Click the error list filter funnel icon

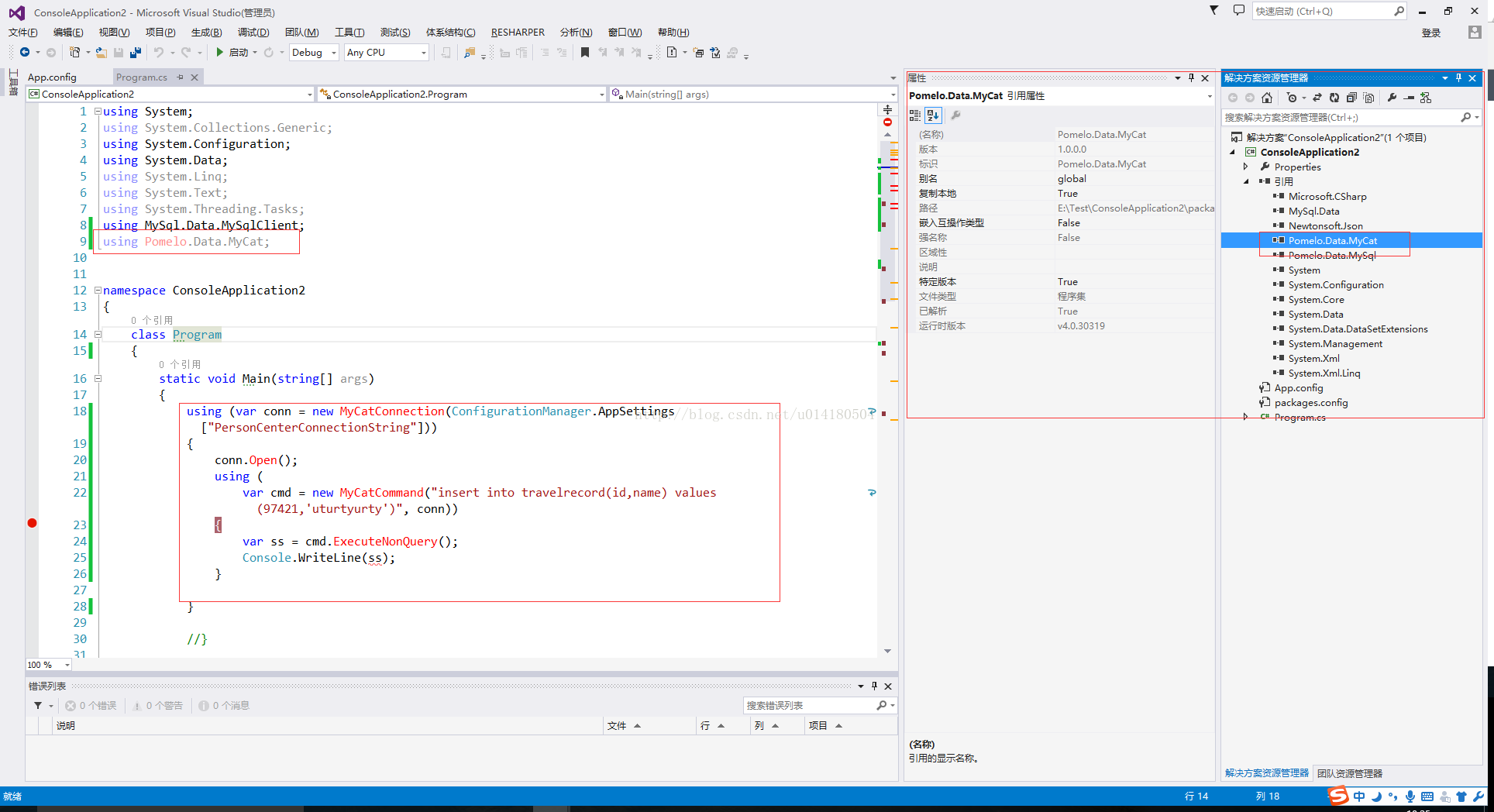(x=38, y=705)
